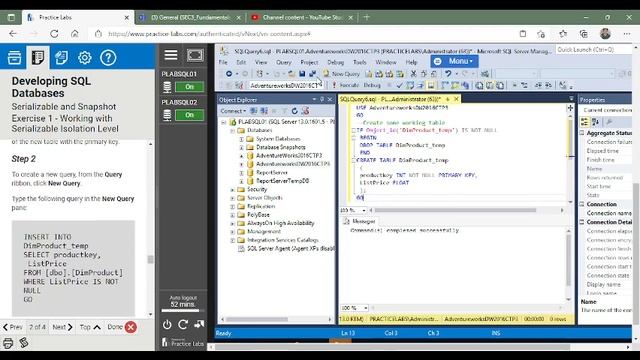Toggle PLABSQL02 power On switch
The image size is (640, 360).
(x=189, y=115)
